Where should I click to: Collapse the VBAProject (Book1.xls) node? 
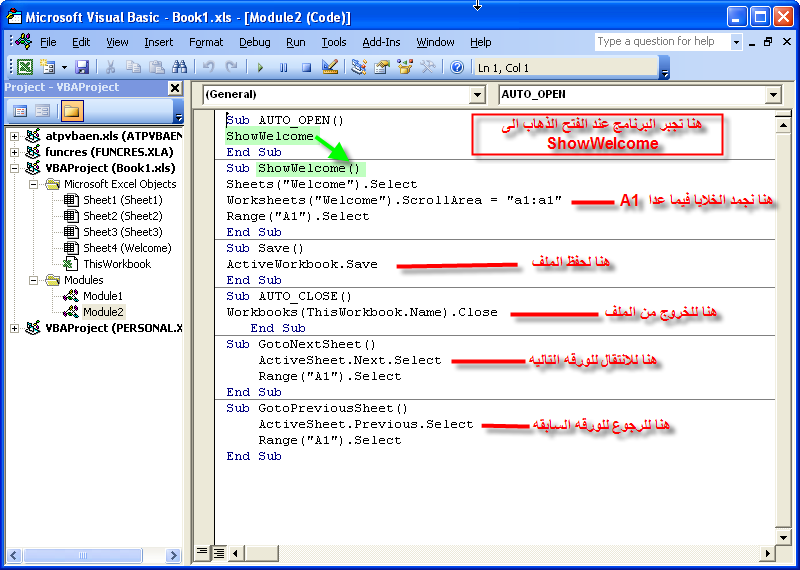pyautogui.click(x=14, y=168)
